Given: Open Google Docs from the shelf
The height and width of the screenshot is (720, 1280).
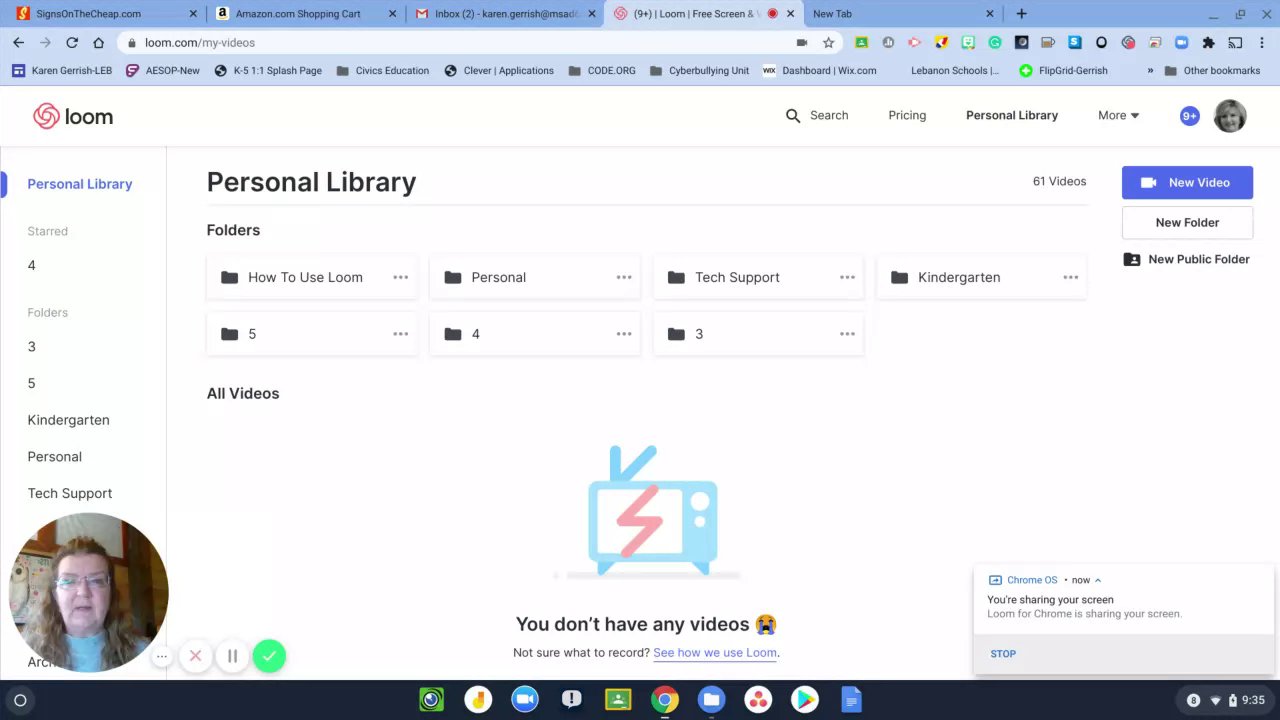Looking at the screenshot, I should [x=851, y=700].
